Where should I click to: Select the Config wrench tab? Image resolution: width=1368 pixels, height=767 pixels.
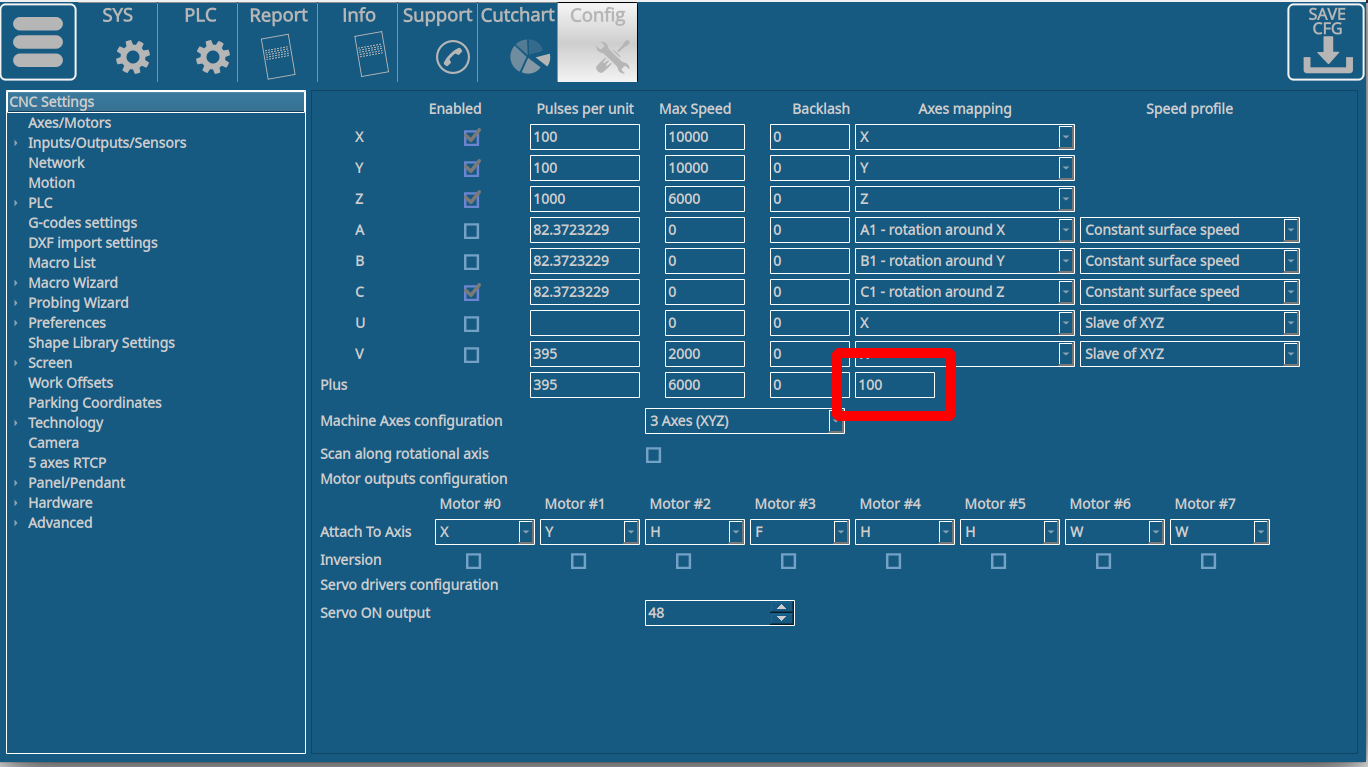pyautogui.click(x=611, y=57)
